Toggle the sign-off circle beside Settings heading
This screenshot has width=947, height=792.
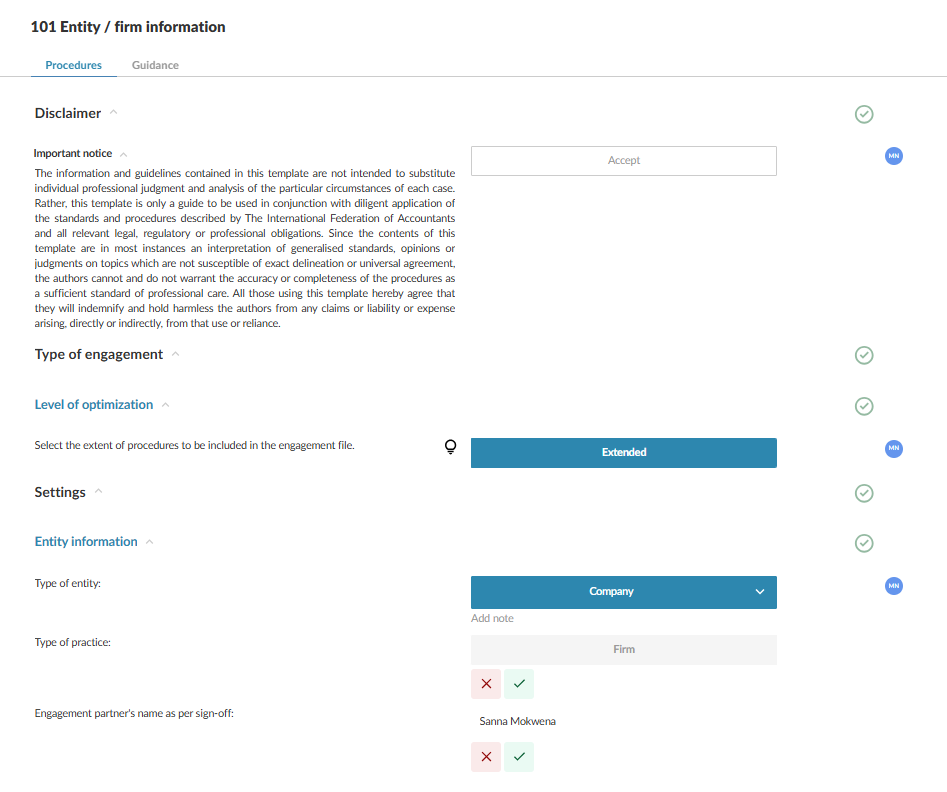pyautogui.click(x=863, y=493)
